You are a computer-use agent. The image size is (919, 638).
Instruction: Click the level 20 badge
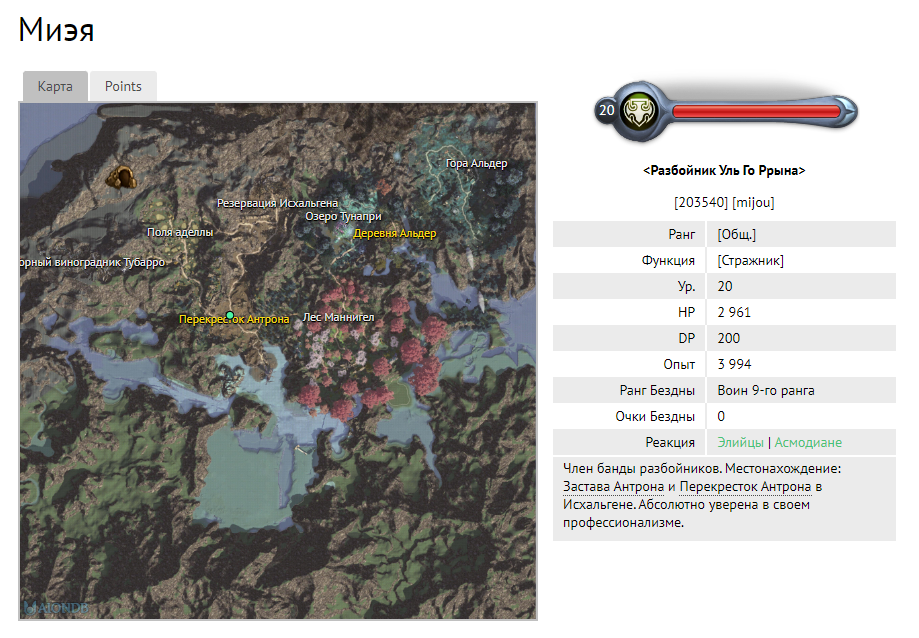tap(606, 110)
